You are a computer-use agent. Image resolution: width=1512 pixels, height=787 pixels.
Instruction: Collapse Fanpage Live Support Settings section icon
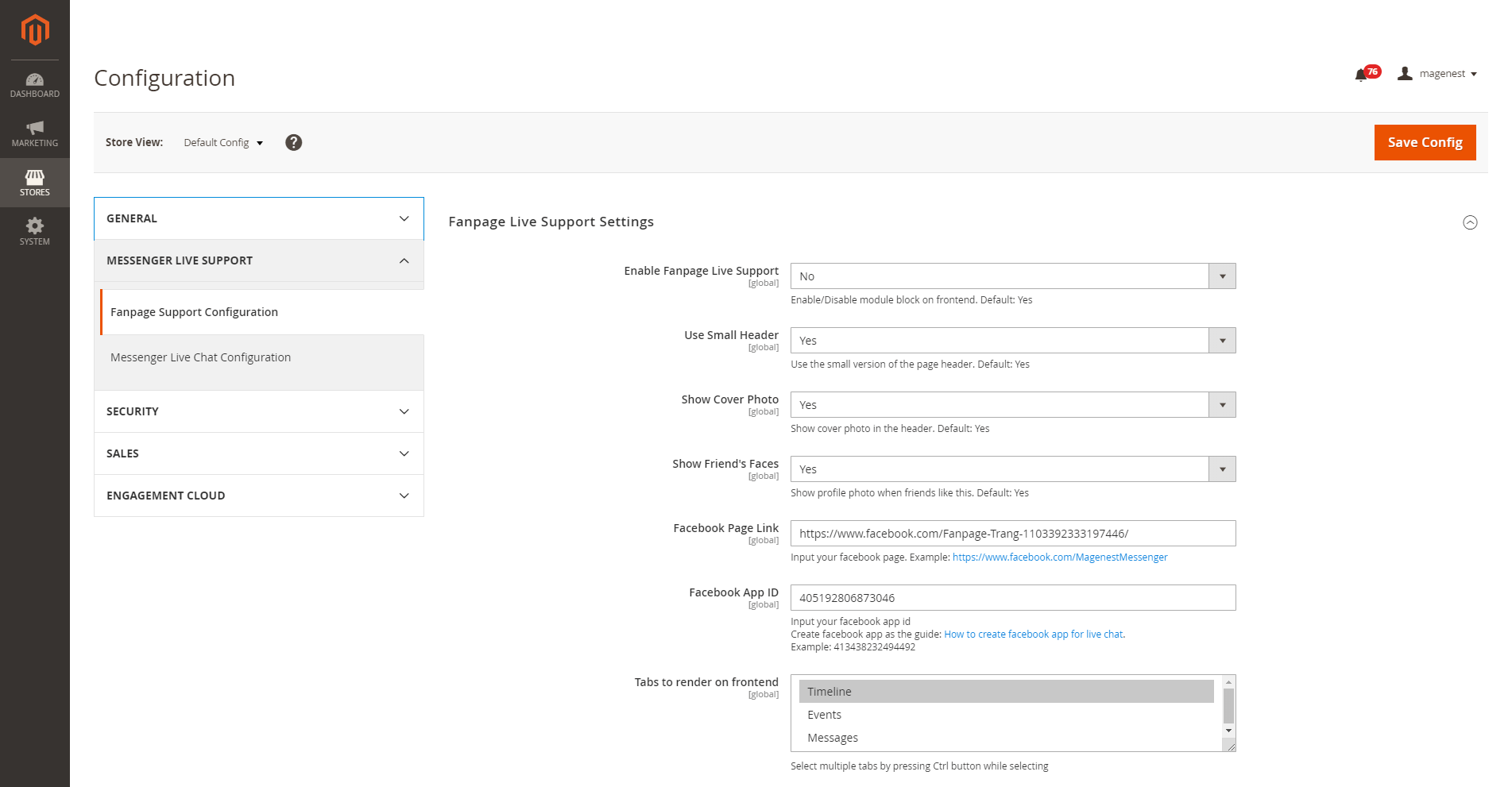tap(1470, 222)
